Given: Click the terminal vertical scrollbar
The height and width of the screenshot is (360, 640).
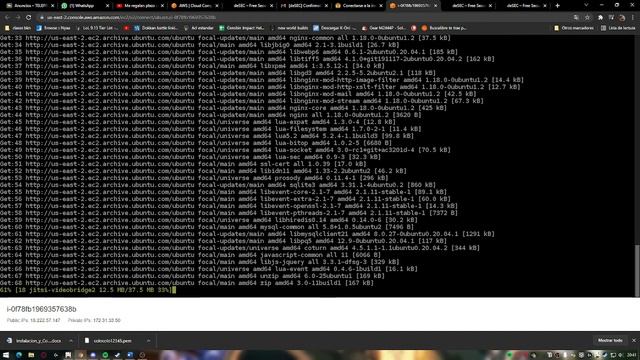Looking at the screenshot, I should click(x=637, y=271).
